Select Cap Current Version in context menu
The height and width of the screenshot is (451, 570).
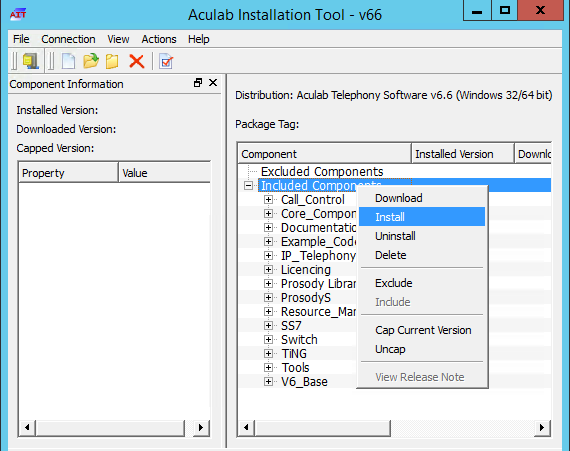[x=422, y=330]
